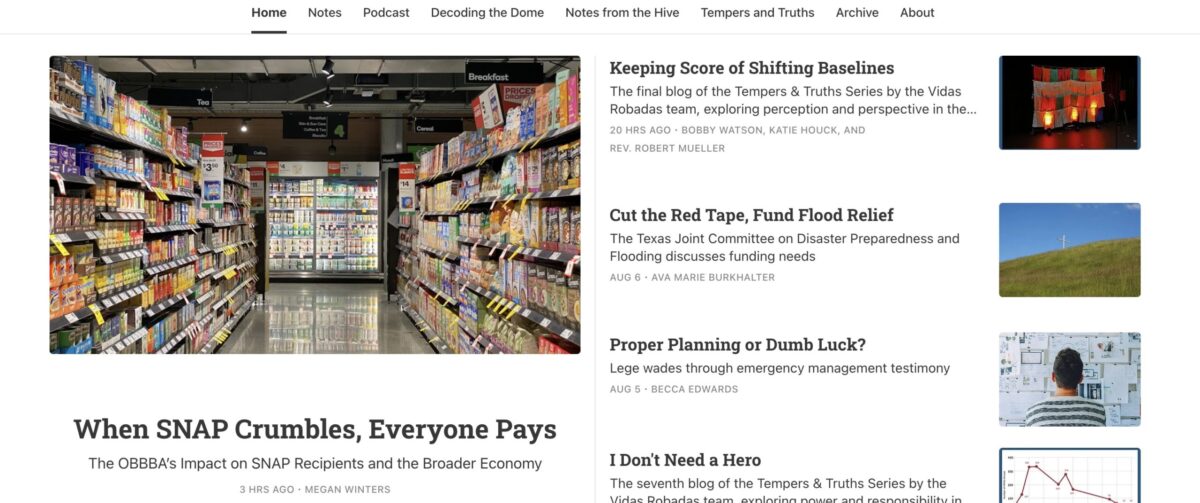The image size is (1200, 503).
Task: Open the OBBBA's Impact on SNAP subtitle
Action: [x=315, y=464]
